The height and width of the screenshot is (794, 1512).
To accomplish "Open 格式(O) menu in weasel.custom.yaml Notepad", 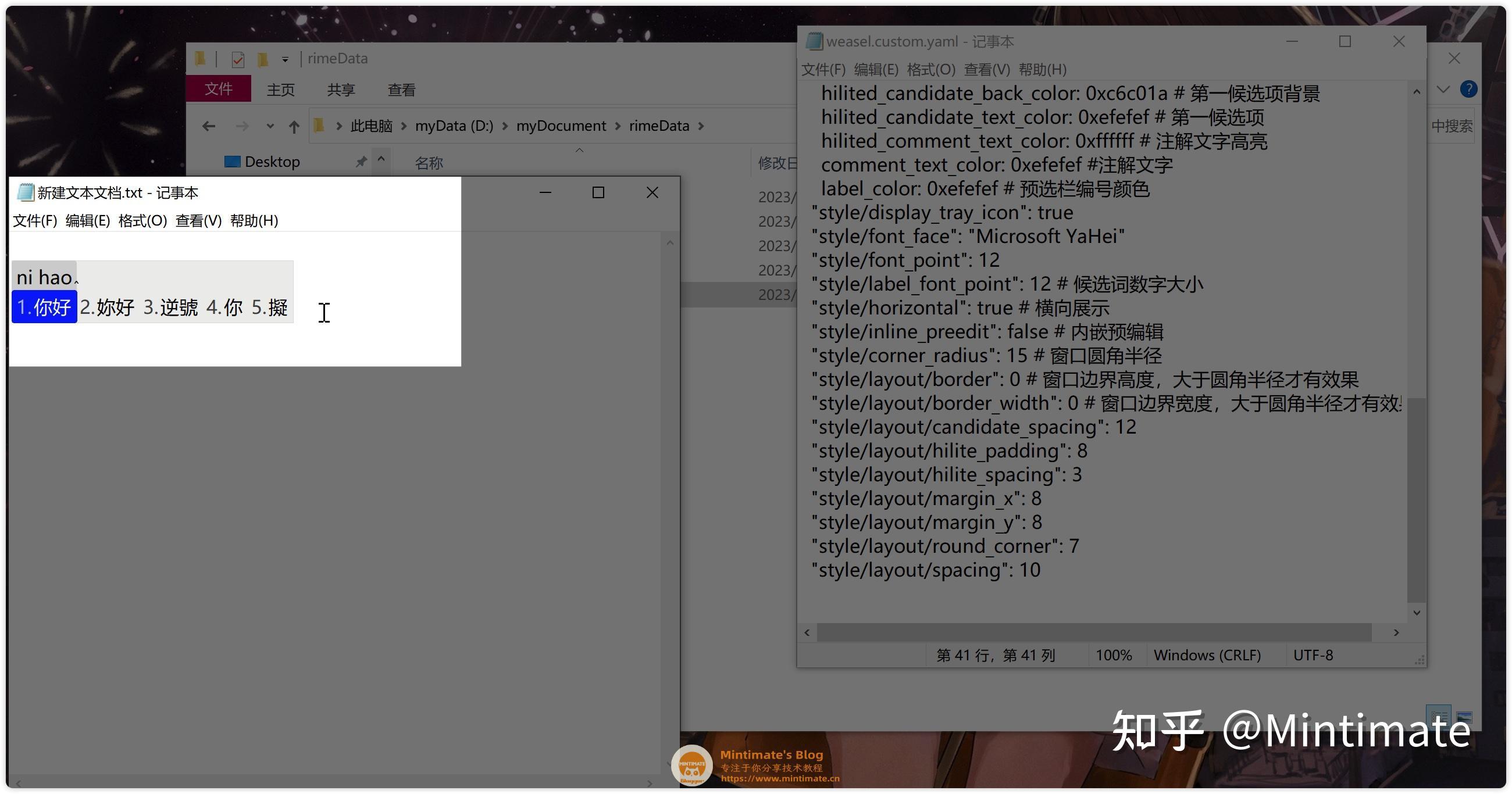I will click(930, 70).
